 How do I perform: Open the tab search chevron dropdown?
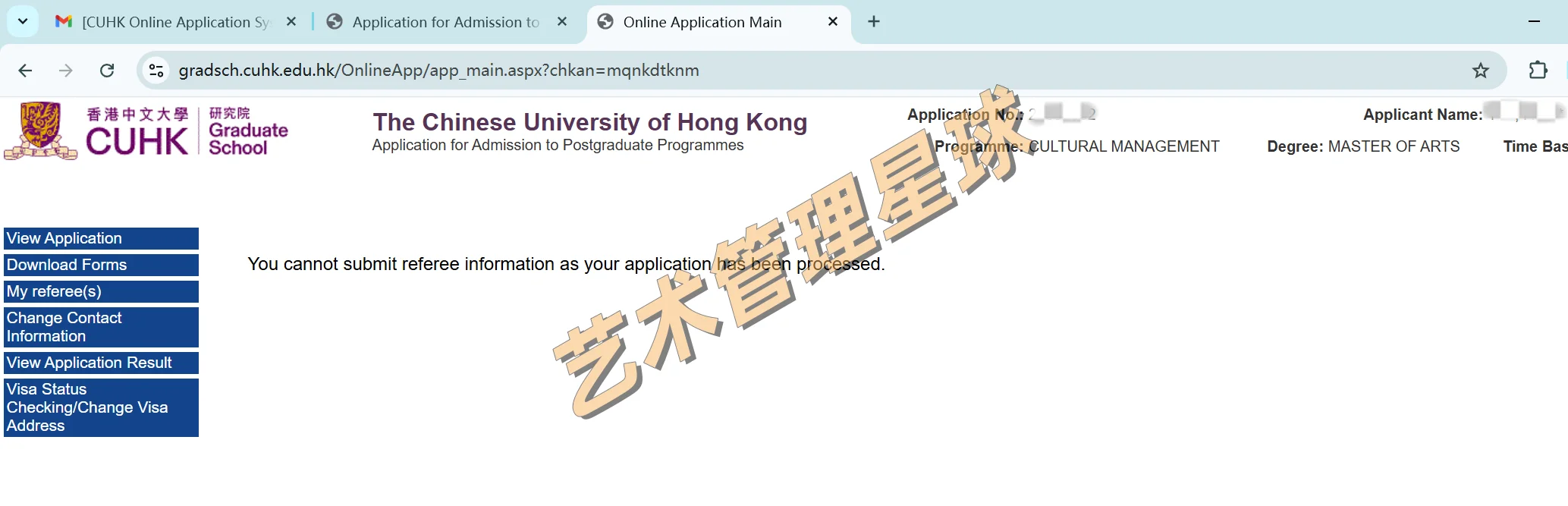tap(23, 21)
